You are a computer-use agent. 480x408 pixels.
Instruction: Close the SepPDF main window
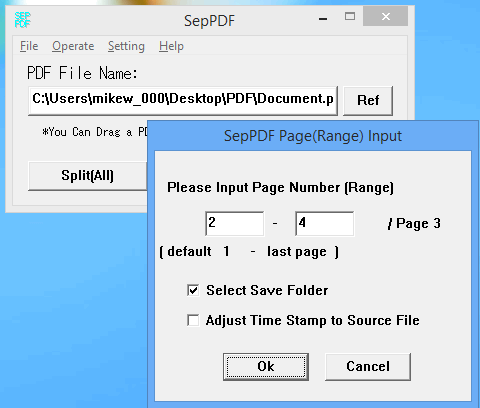click(x=386, y=17)
